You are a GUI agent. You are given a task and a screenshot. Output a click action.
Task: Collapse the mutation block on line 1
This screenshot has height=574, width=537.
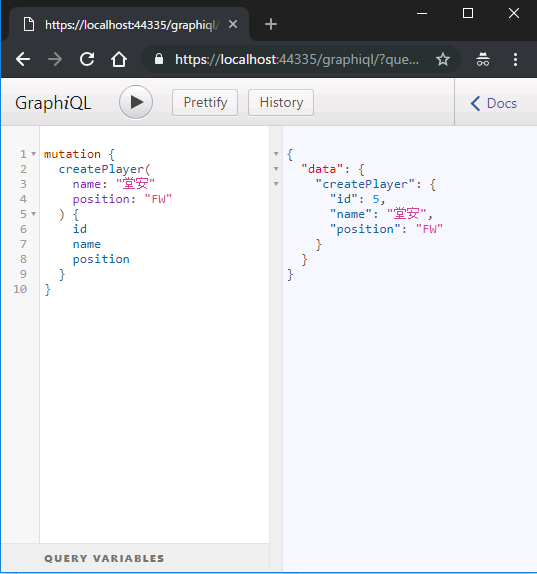click(34, 154)
